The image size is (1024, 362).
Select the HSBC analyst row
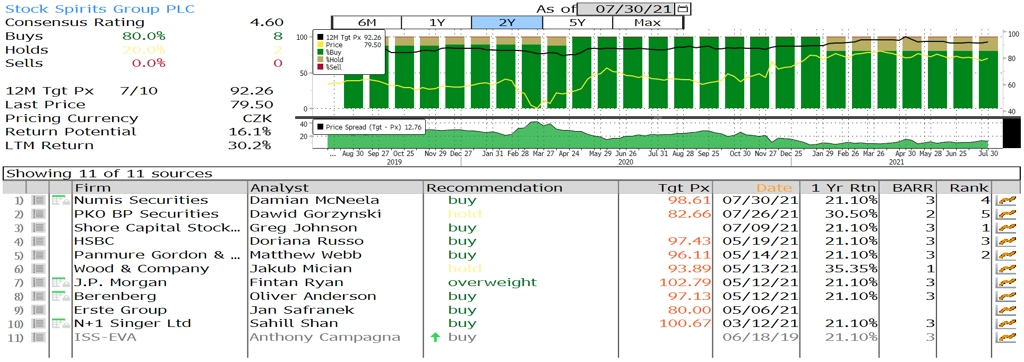point(509,241)
